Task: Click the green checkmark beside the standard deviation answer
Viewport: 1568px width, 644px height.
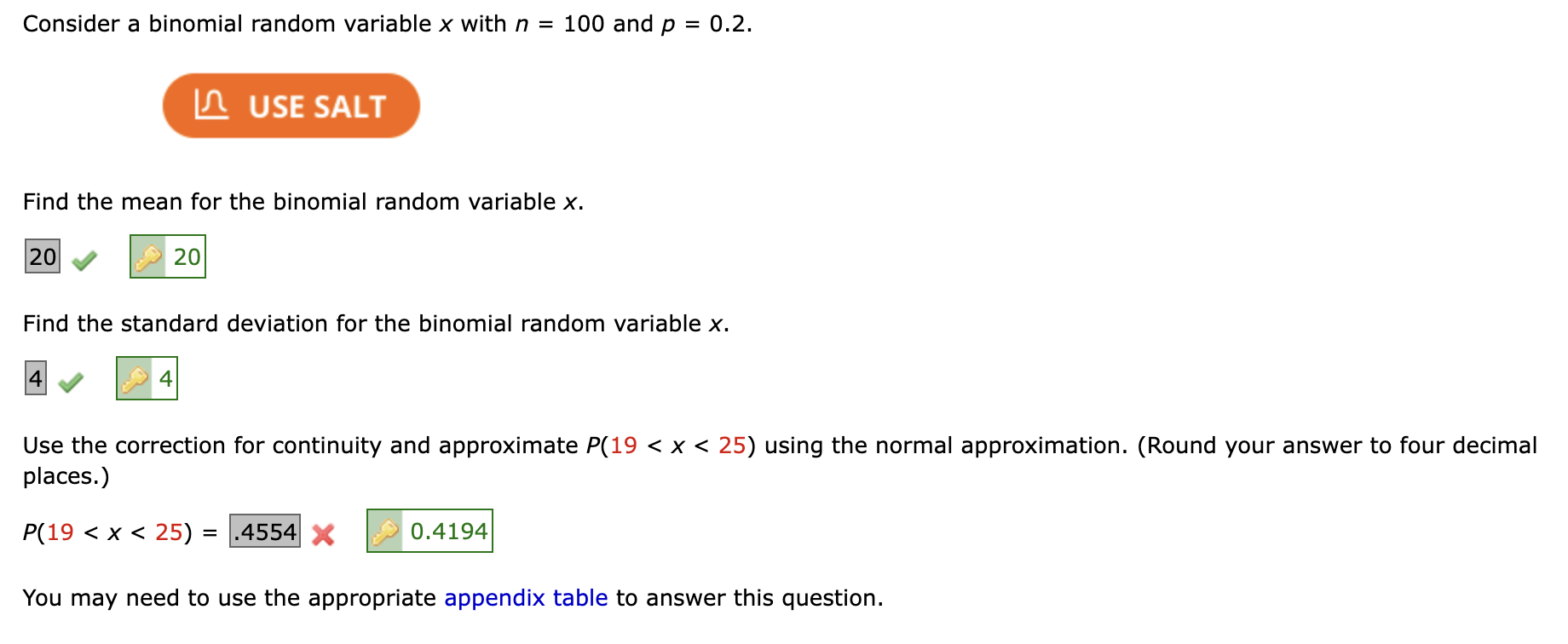Action: pyautogui.click(x=70, y=381)
